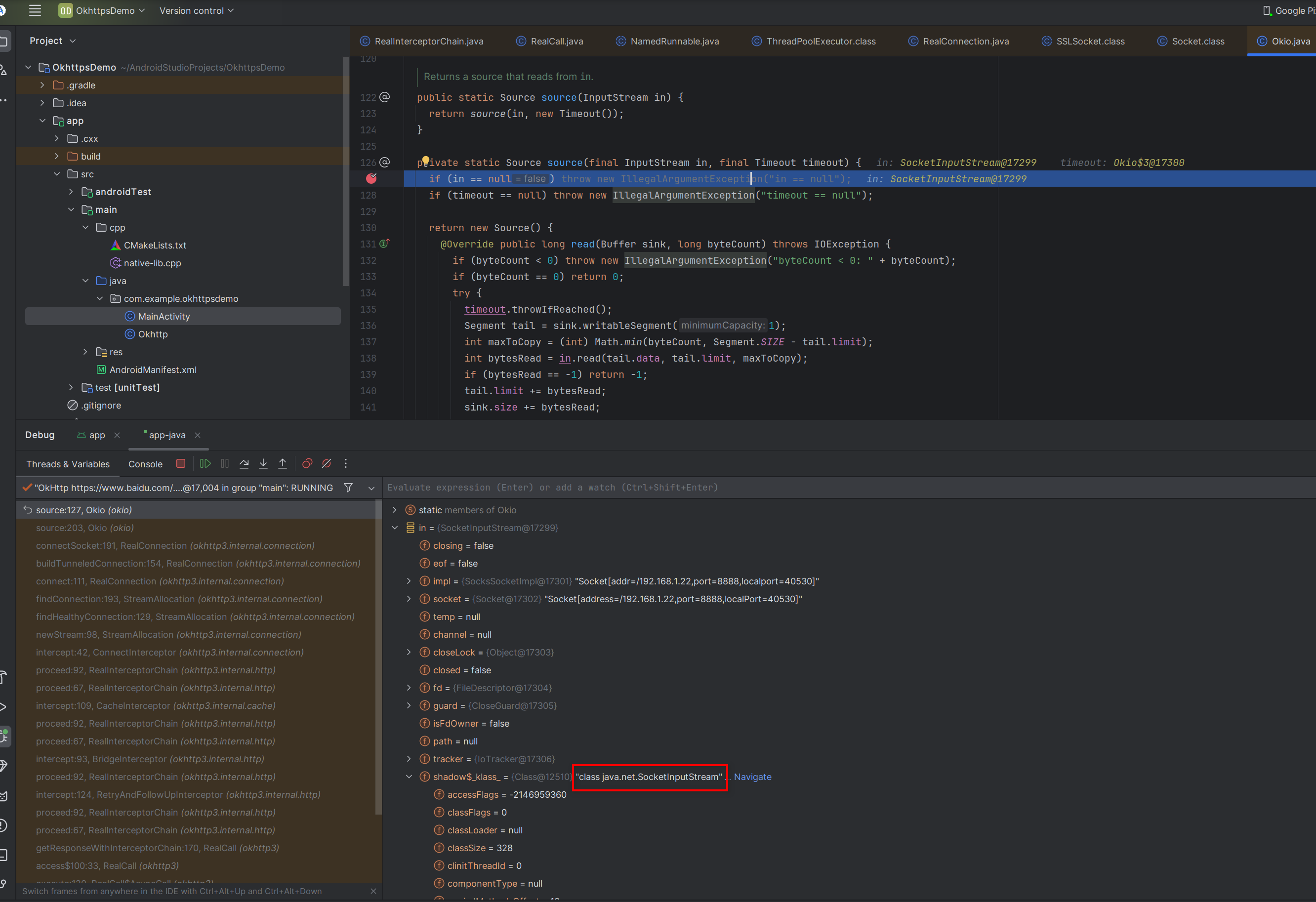Click the override marker at line 131
1316x902 pixels.
[384, 244]
